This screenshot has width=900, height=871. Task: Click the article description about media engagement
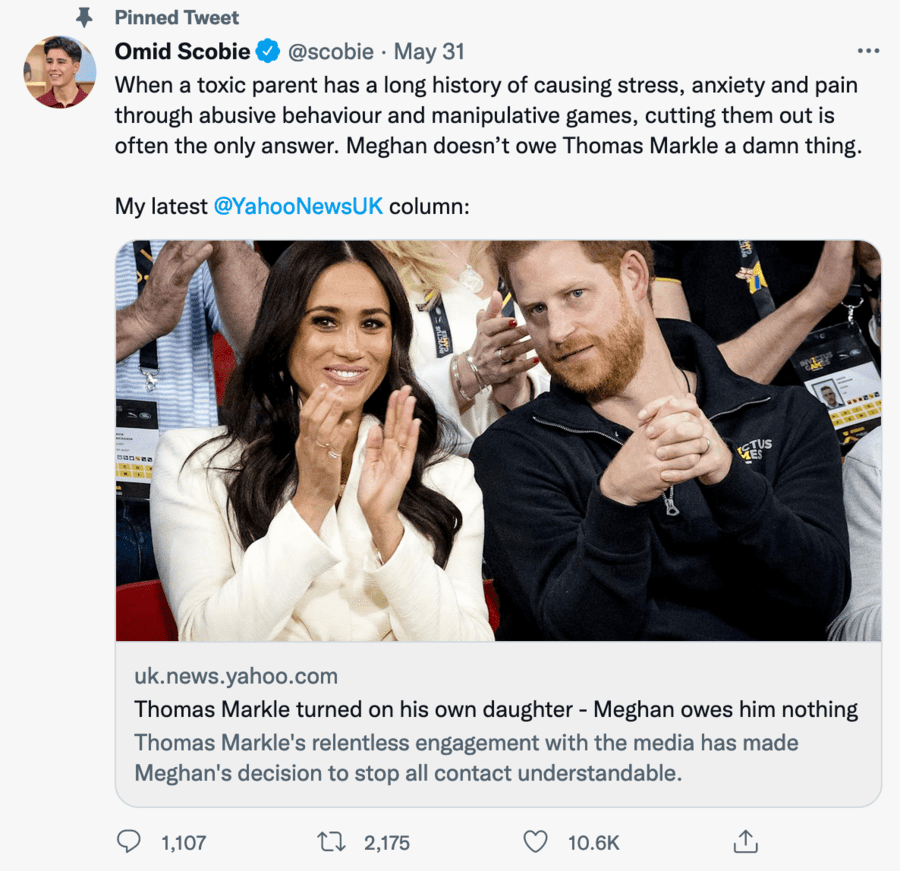(466, 758)
